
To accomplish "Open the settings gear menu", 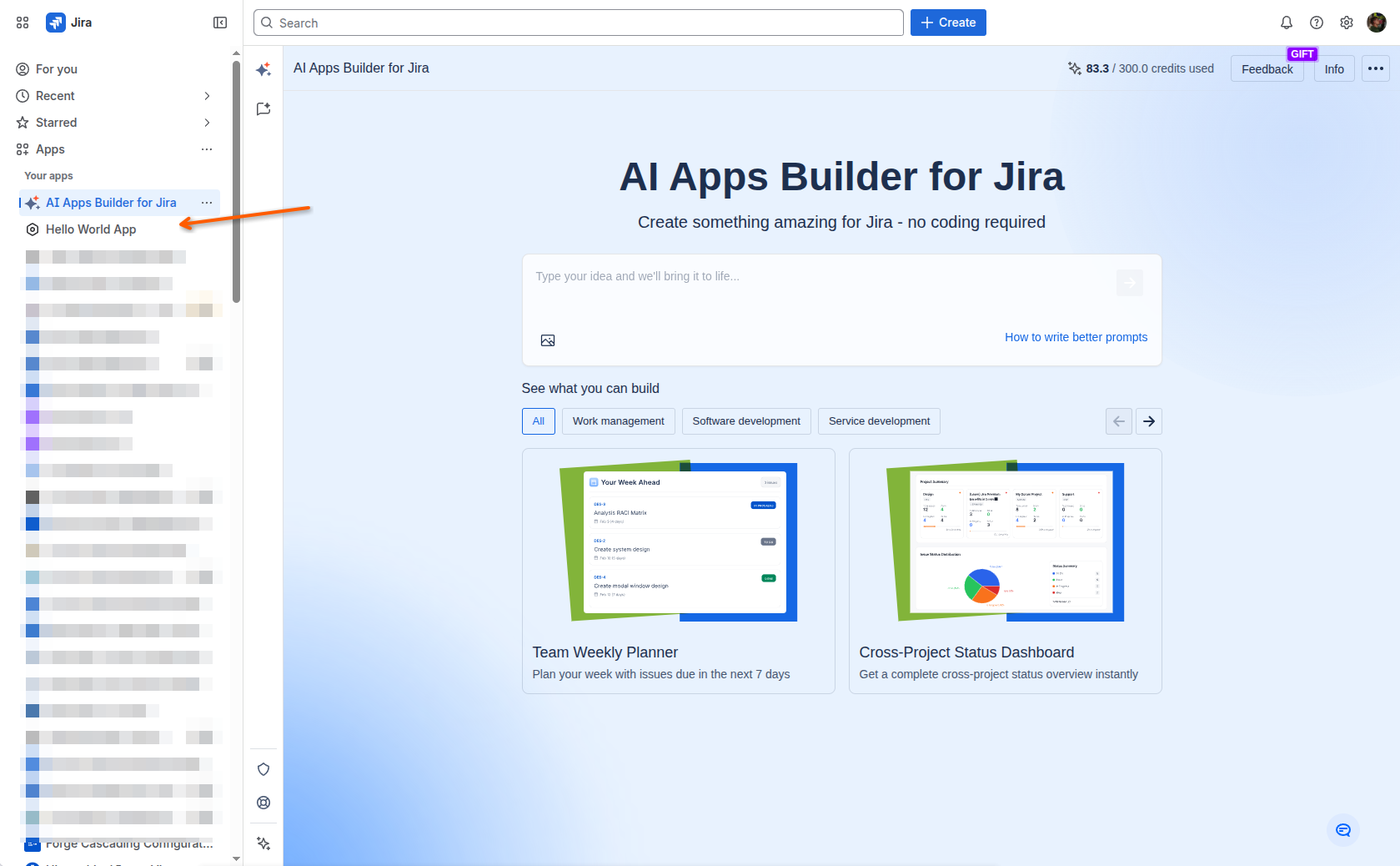I will (1347, 23).
